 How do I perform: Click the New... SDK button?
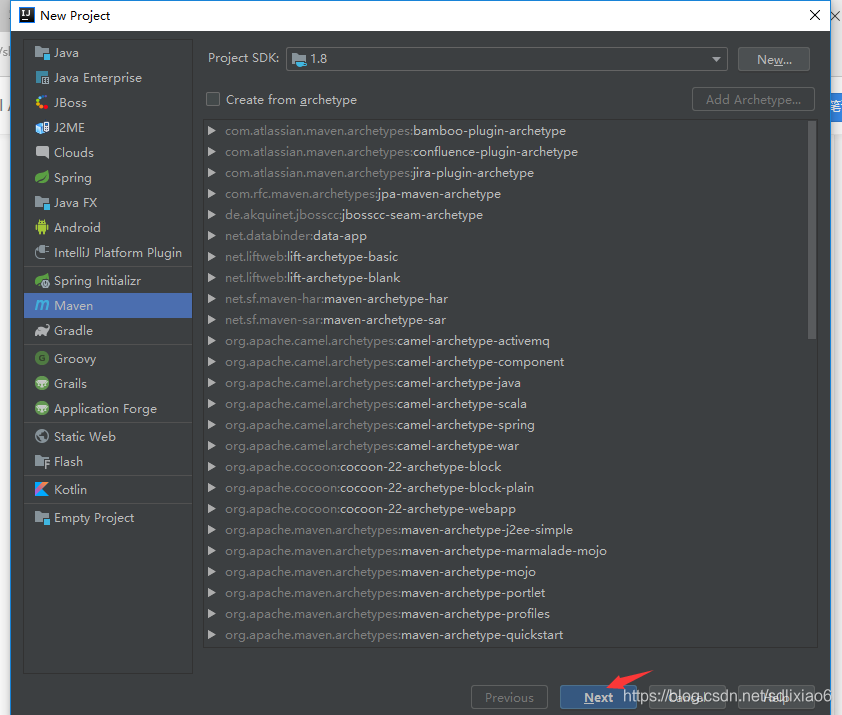[x=774, y=59]
